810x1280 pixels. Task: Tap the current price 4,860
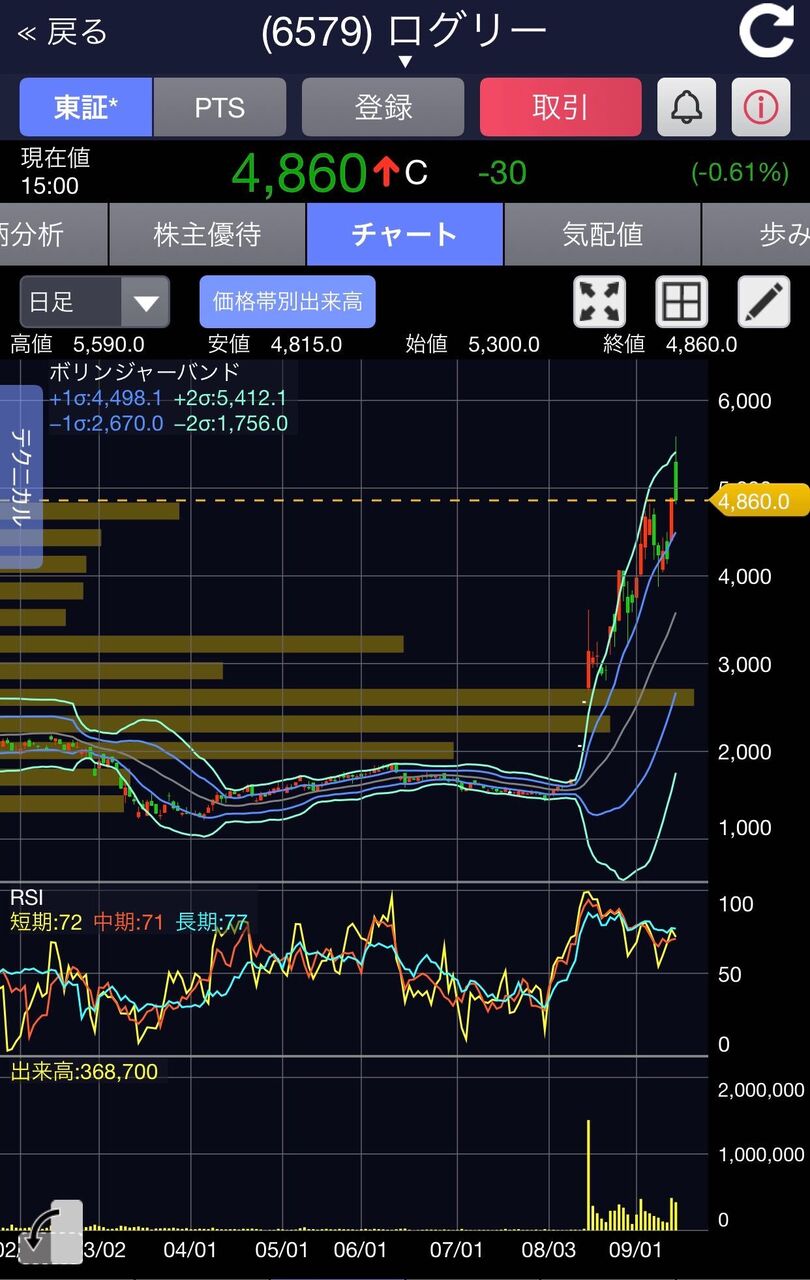pyautogui.click(x=298, y=173)
